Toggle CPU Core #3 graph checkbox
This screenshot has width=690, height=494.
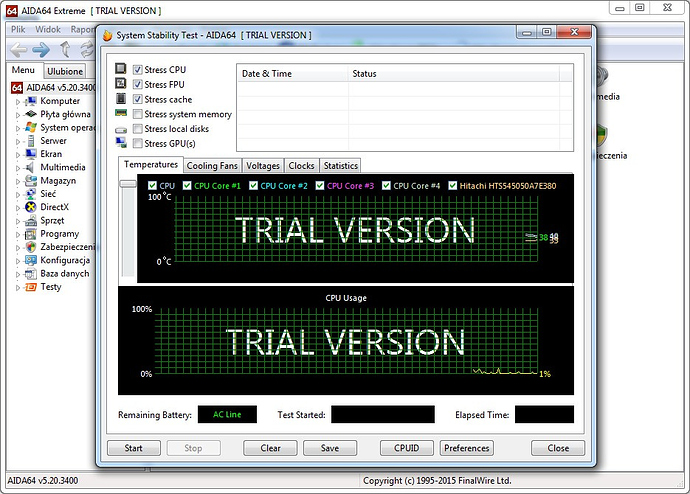coord(320,186)
